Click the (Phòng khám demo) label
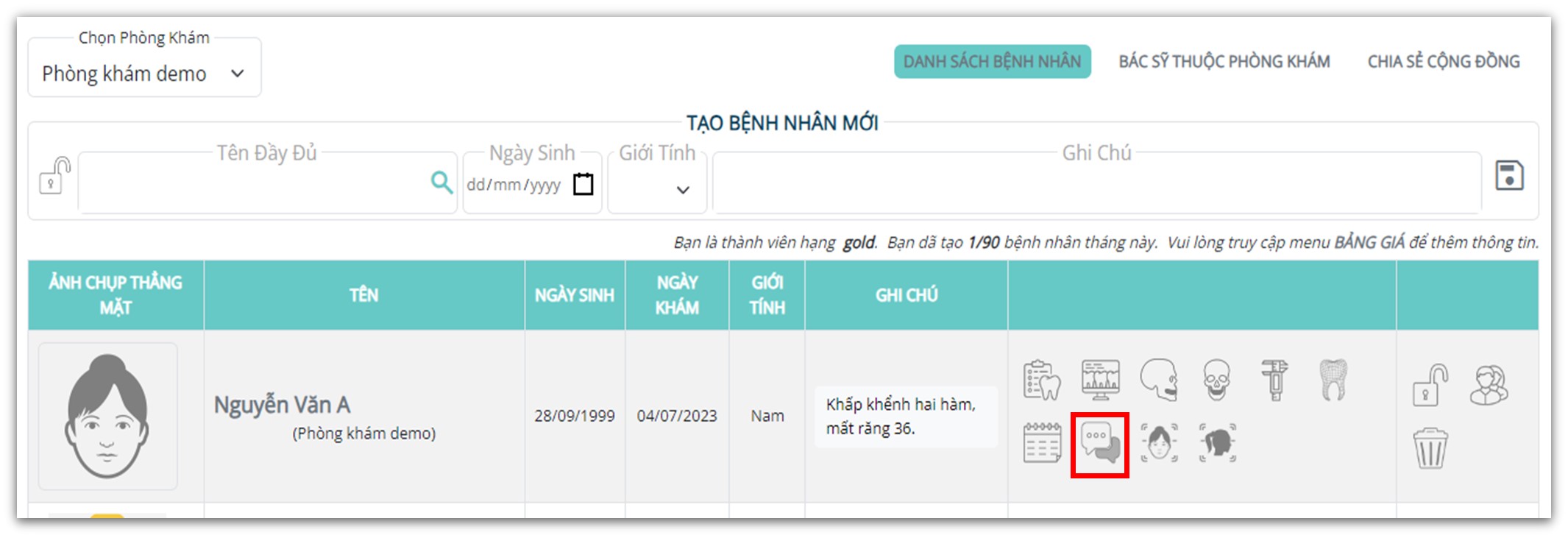The height and width of the screenshot is (538, 1568). tap(364, 433)
